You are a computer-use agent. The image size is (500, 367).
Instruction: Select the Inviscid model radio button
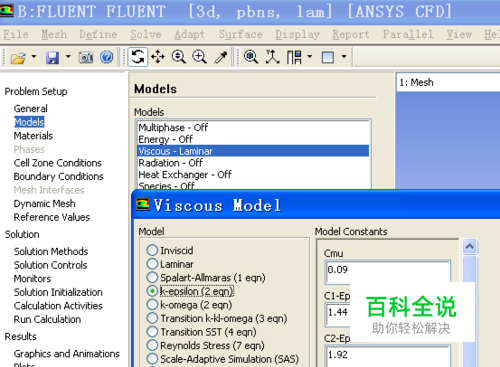click(152, 250)
